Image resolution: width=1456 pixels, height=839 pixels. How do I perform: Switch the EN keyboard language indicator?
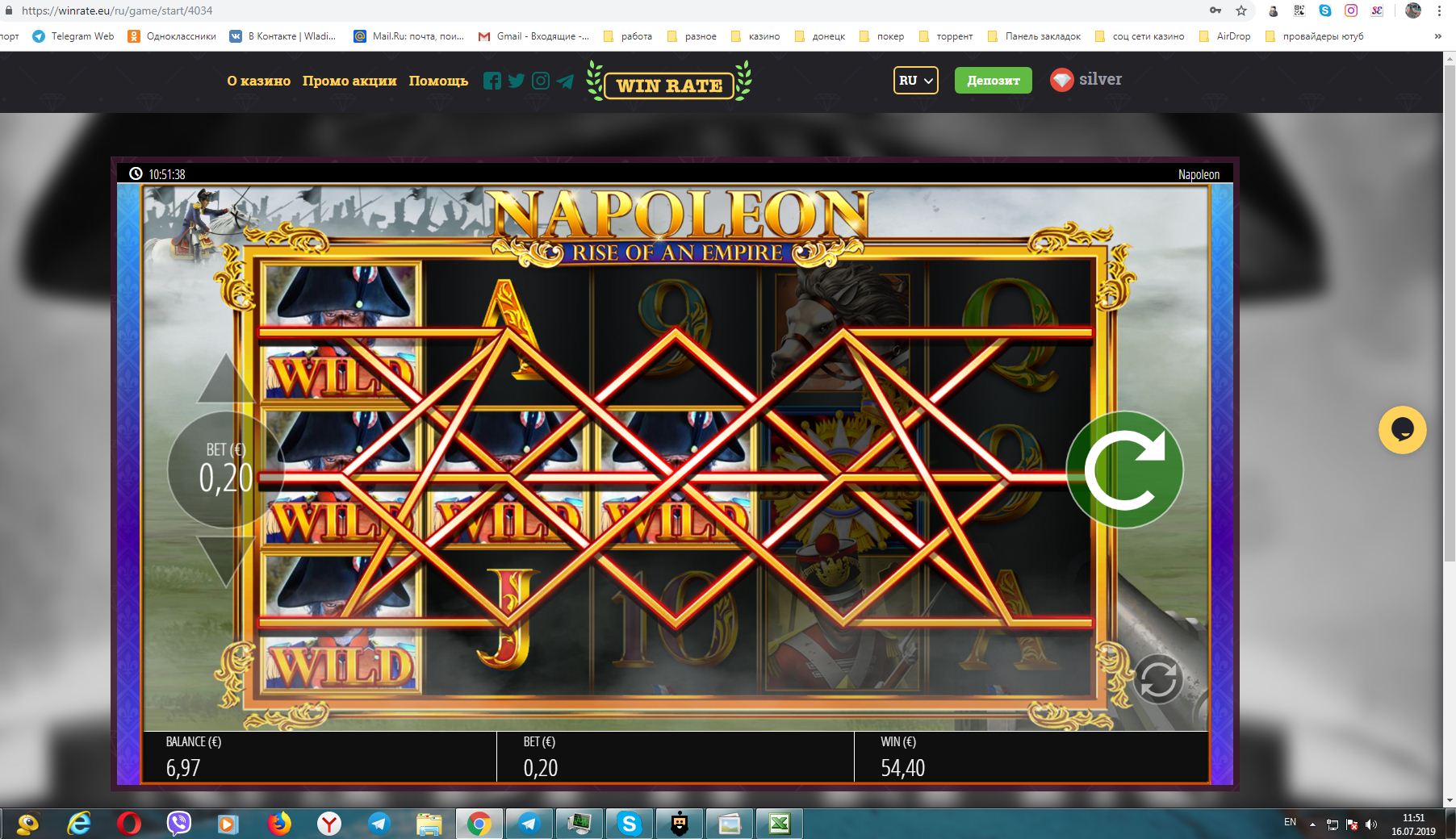pos(1290,822)
